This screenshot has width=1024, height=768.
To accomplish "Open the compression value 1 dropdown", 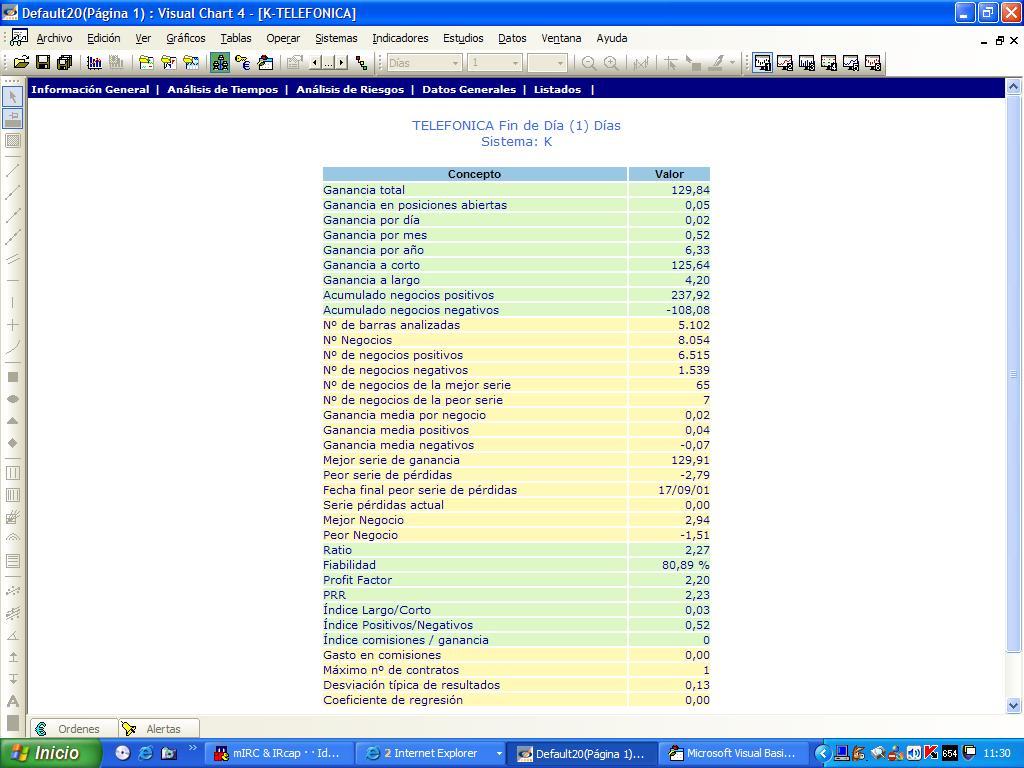I will click(x=515, y=63).
